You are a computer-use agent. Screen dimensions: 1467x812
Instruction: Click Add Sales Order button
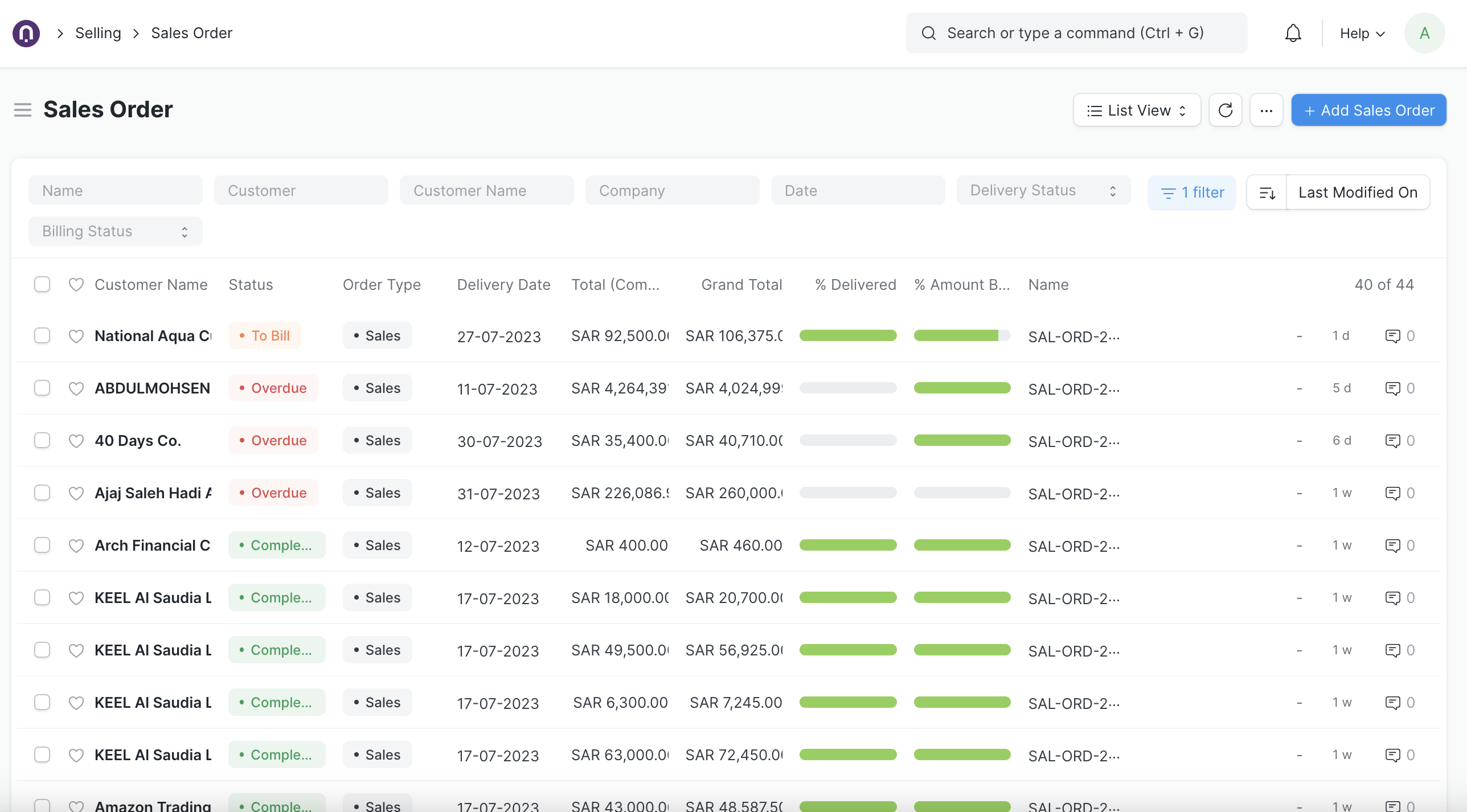(x=1368, y=110)
